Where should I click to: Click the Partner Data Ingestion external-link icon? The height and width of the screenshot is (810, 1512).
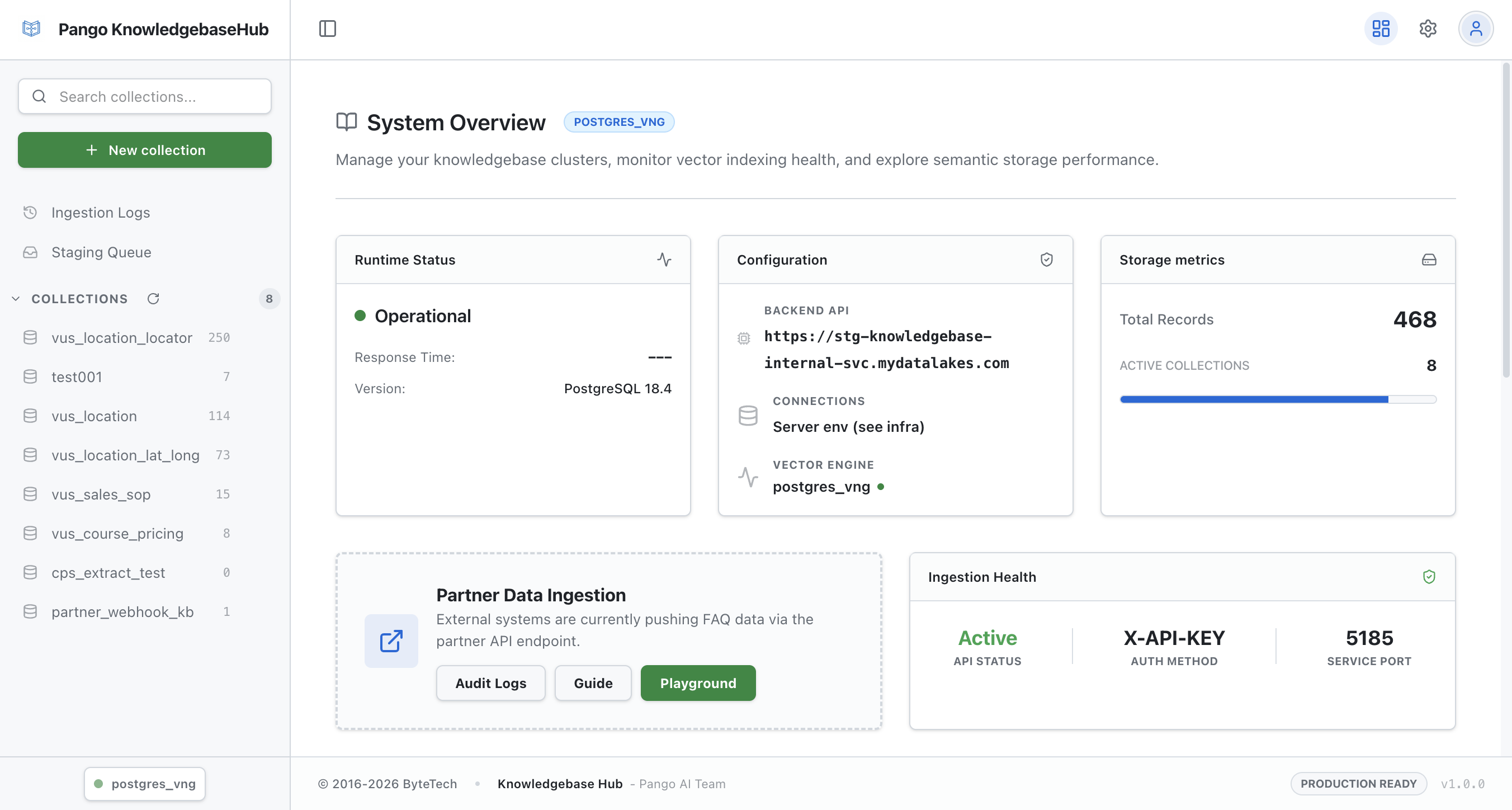click(391, 641)
